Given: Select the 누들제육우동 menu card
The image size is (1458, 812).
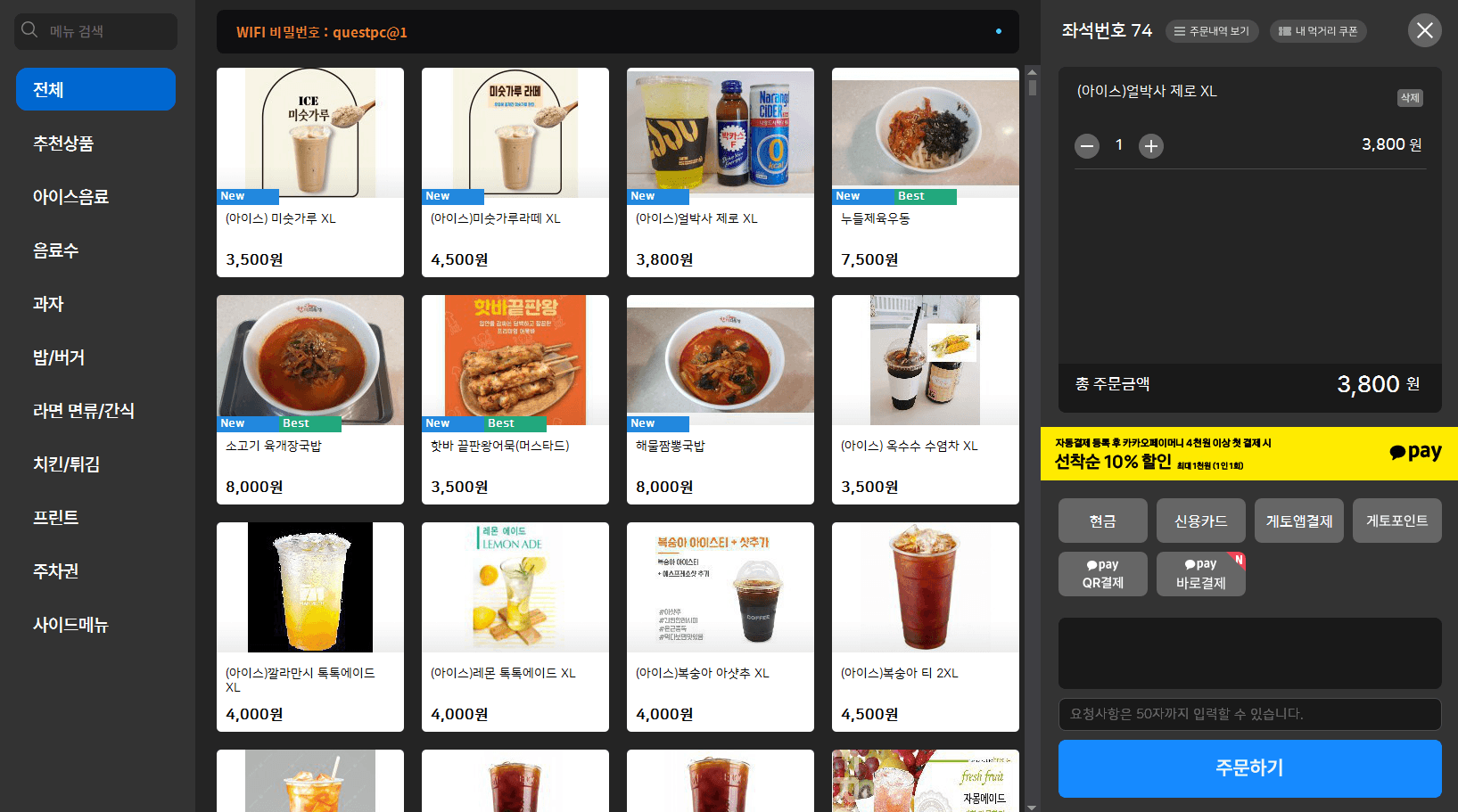Looking at the screenshot, I should [926, 172].
